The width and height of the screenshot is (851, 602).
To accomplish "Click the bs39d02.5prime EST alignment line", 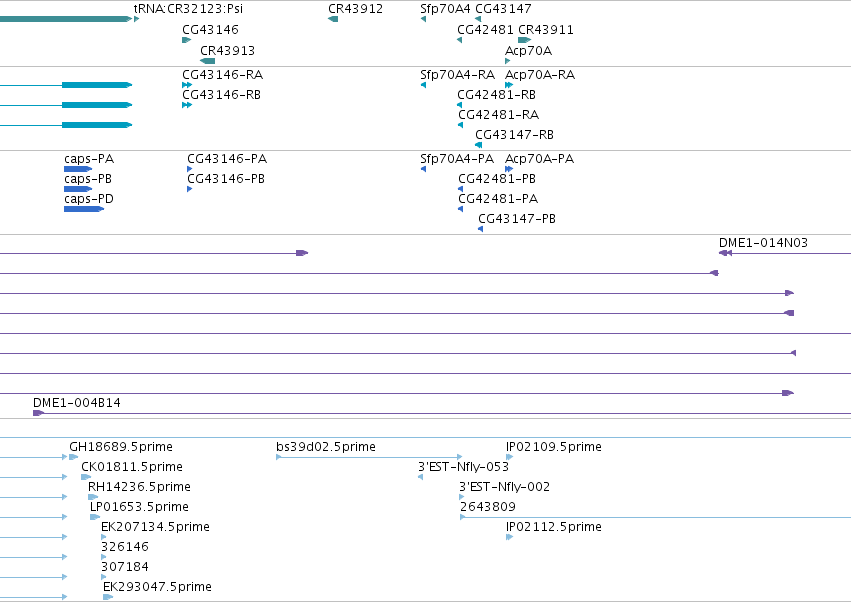I will (x=369, y=458).
